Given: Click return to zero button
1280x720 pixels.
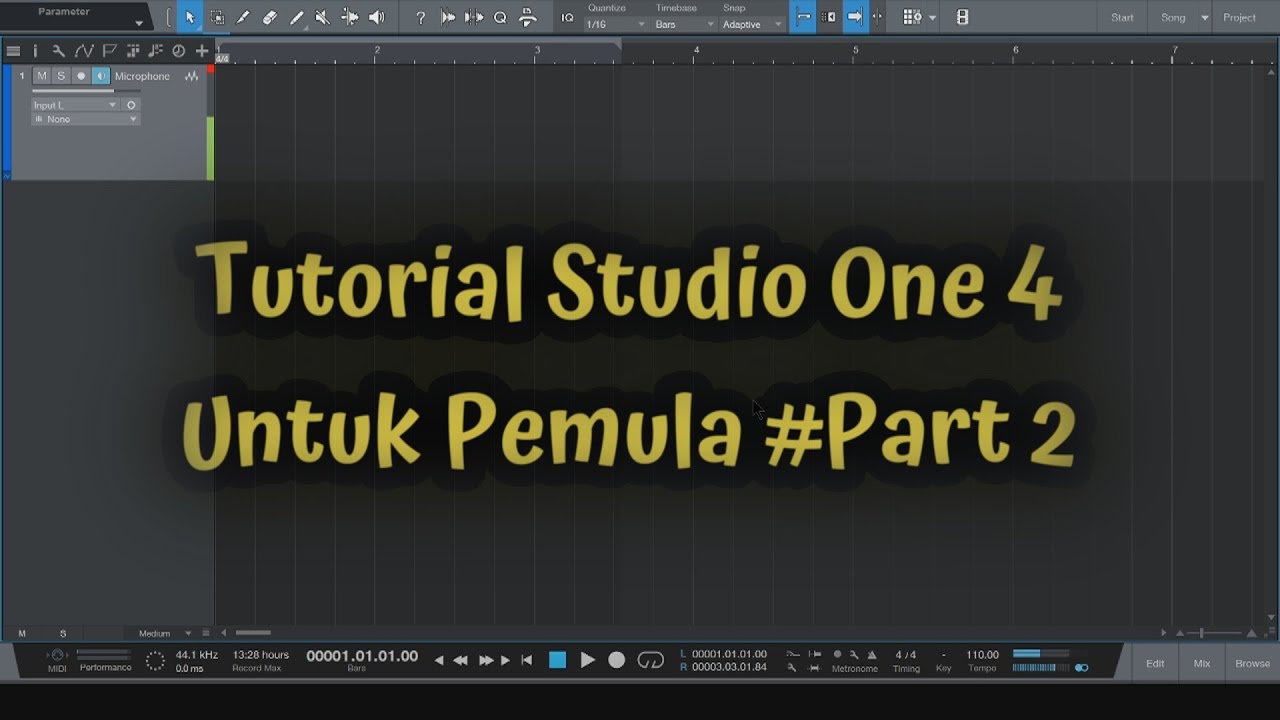Looking at the screenshot, I should coord(527,660).
